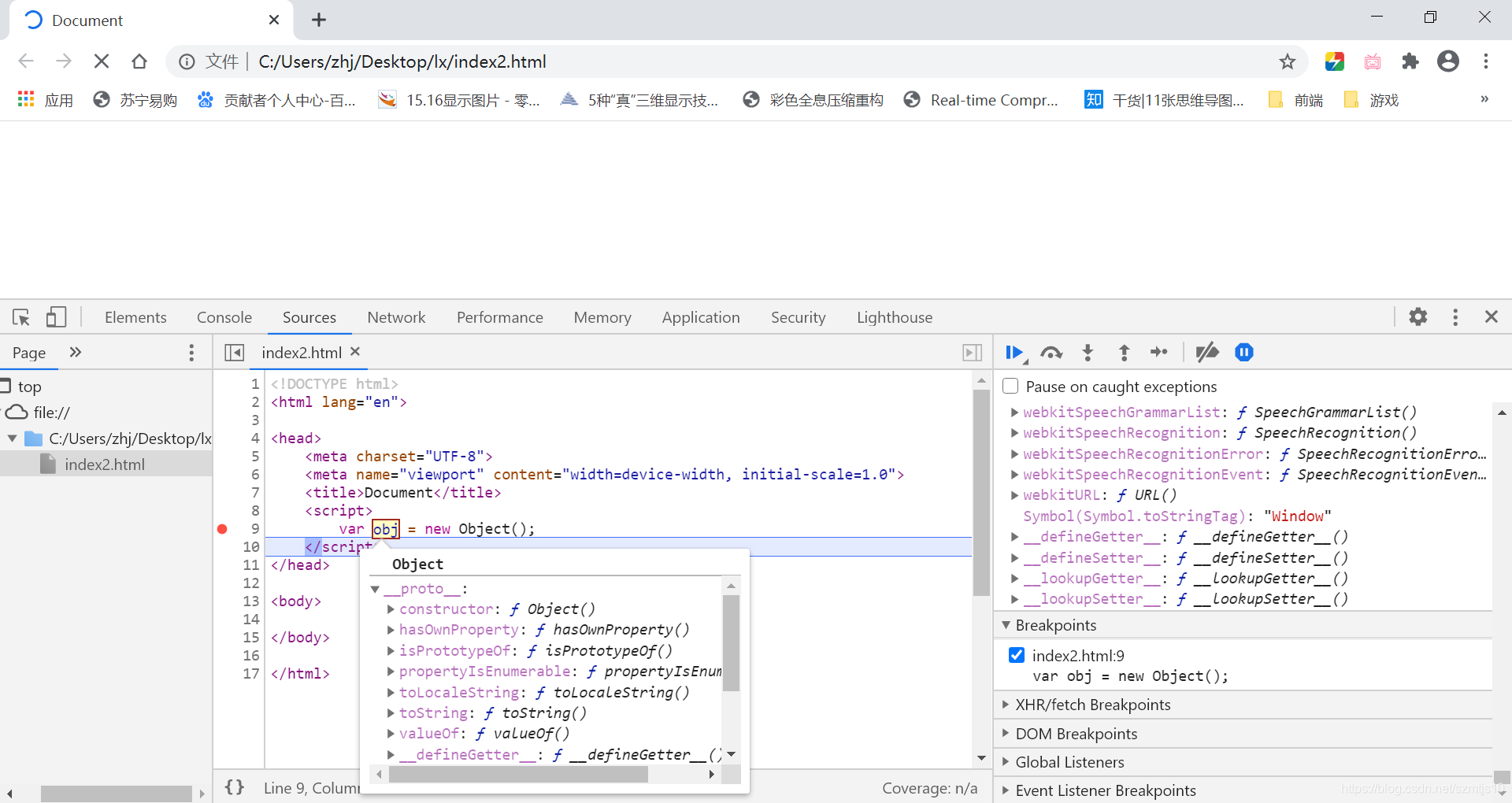Image resolution: width=1512 pixels, height=803 pixels.
Task: Show hidden bookmarks overflow chevron
Action: 1484,99
